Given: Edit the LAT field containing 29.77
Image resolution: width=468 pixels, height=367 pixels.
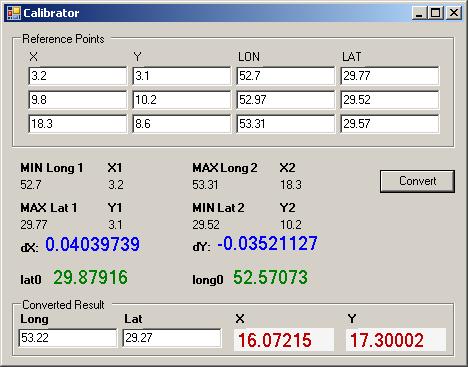Looking at the screenshot, I should click(389, 76).
